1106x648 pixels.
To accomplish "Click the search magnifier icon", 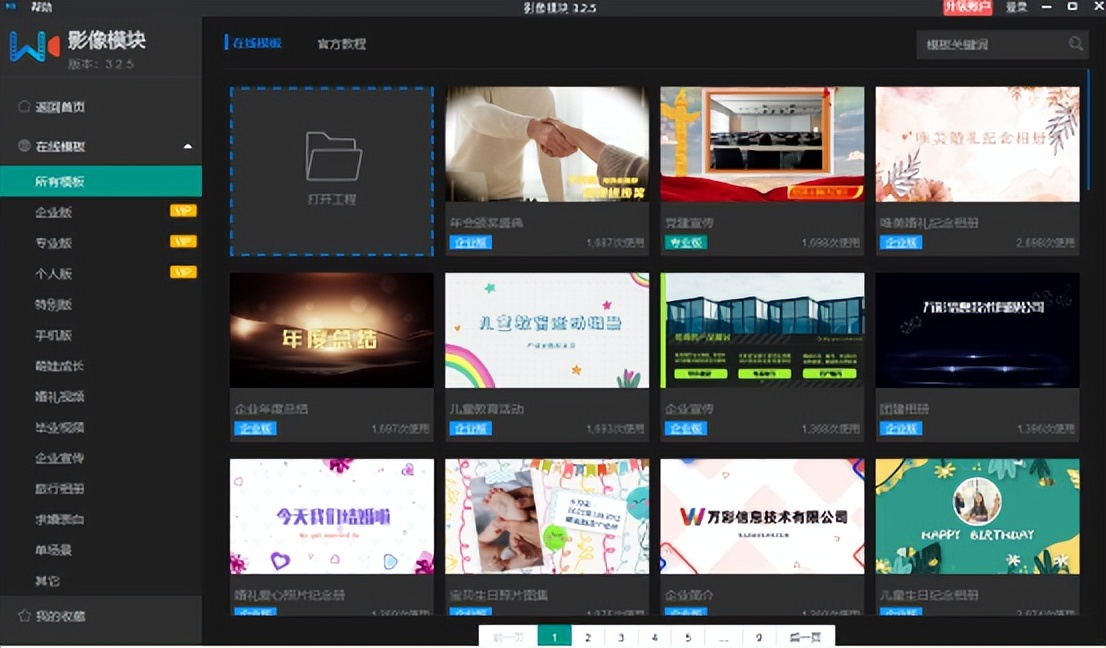I will (x=1075, y=44).
